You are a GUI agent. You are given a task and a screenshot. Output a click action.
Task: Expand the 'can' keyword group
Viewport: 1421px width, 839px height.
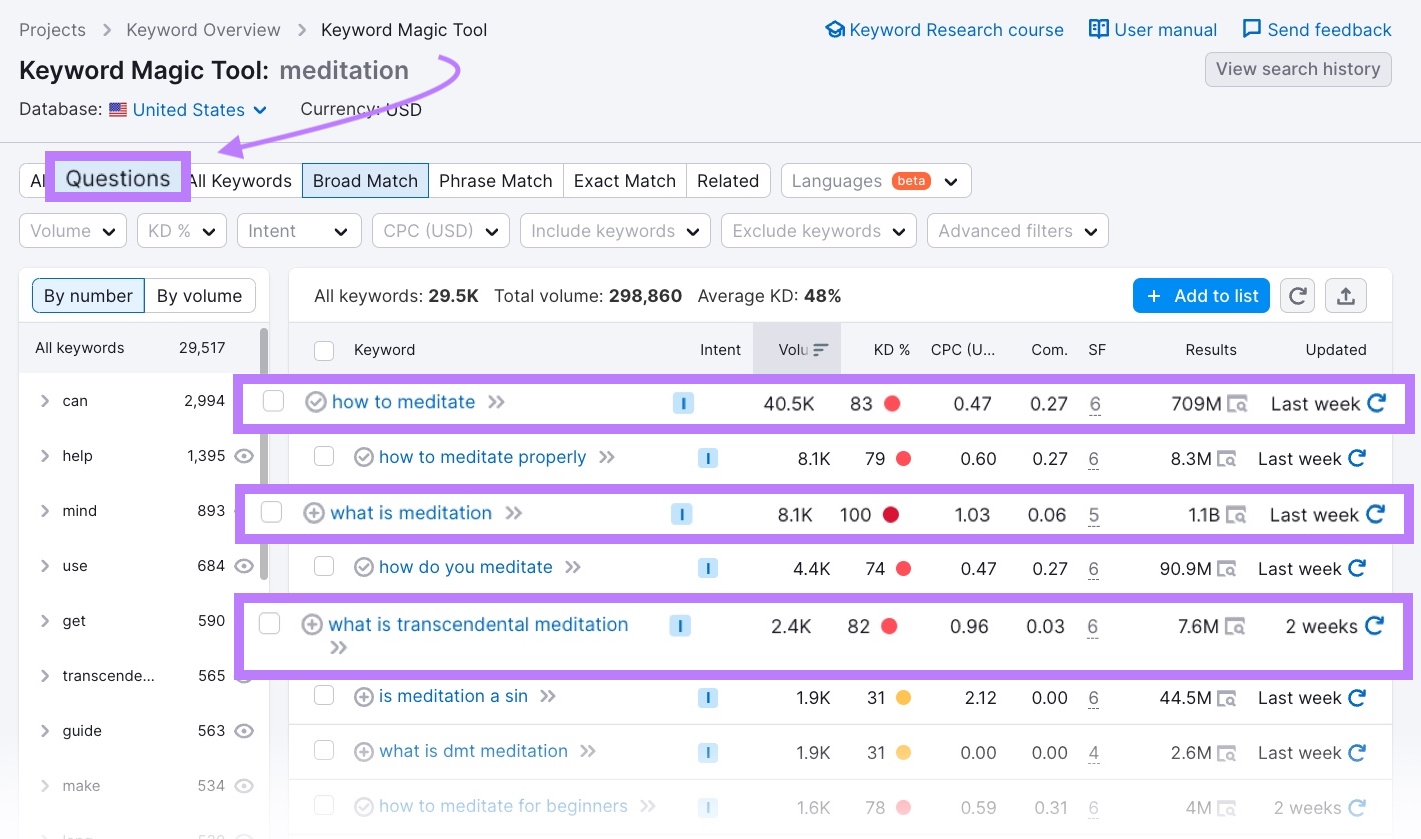45,401
